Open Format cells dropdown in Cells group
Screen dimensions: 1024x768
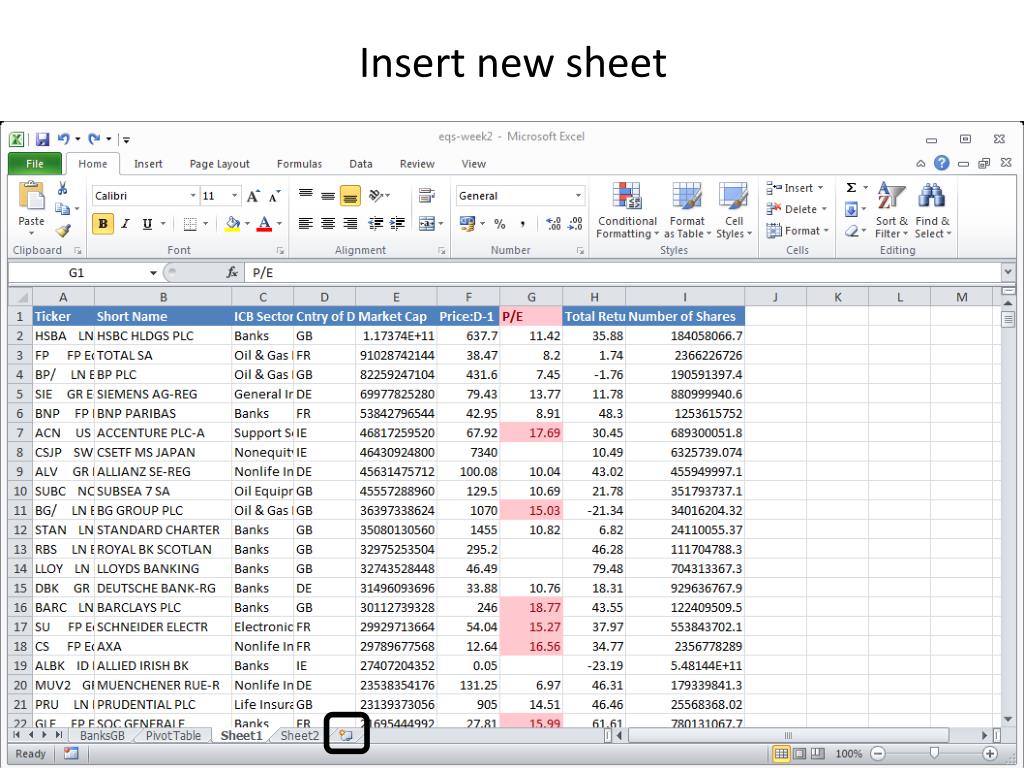click(x=797, y=231)
